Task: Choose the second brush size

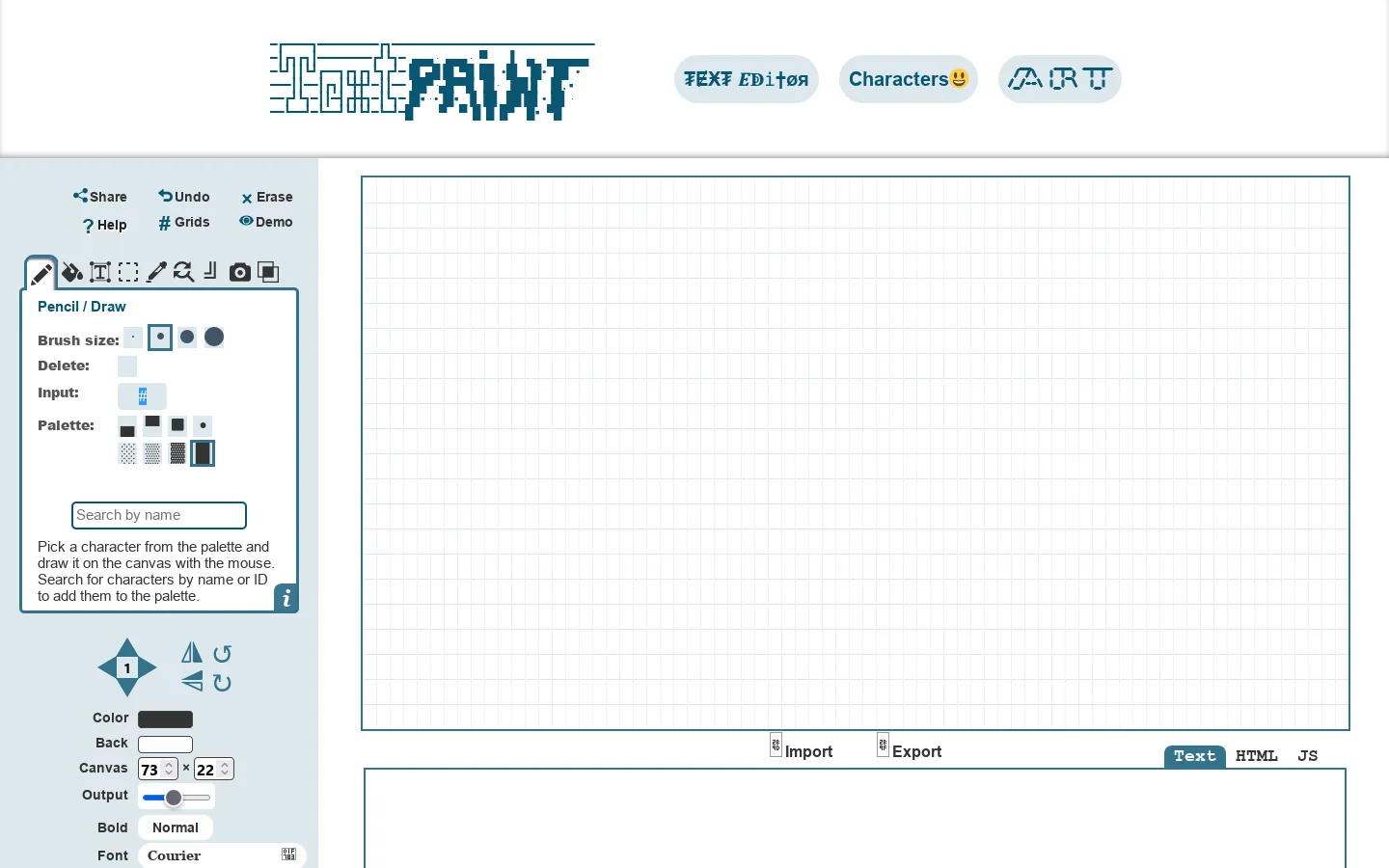Action: [160, 337]
